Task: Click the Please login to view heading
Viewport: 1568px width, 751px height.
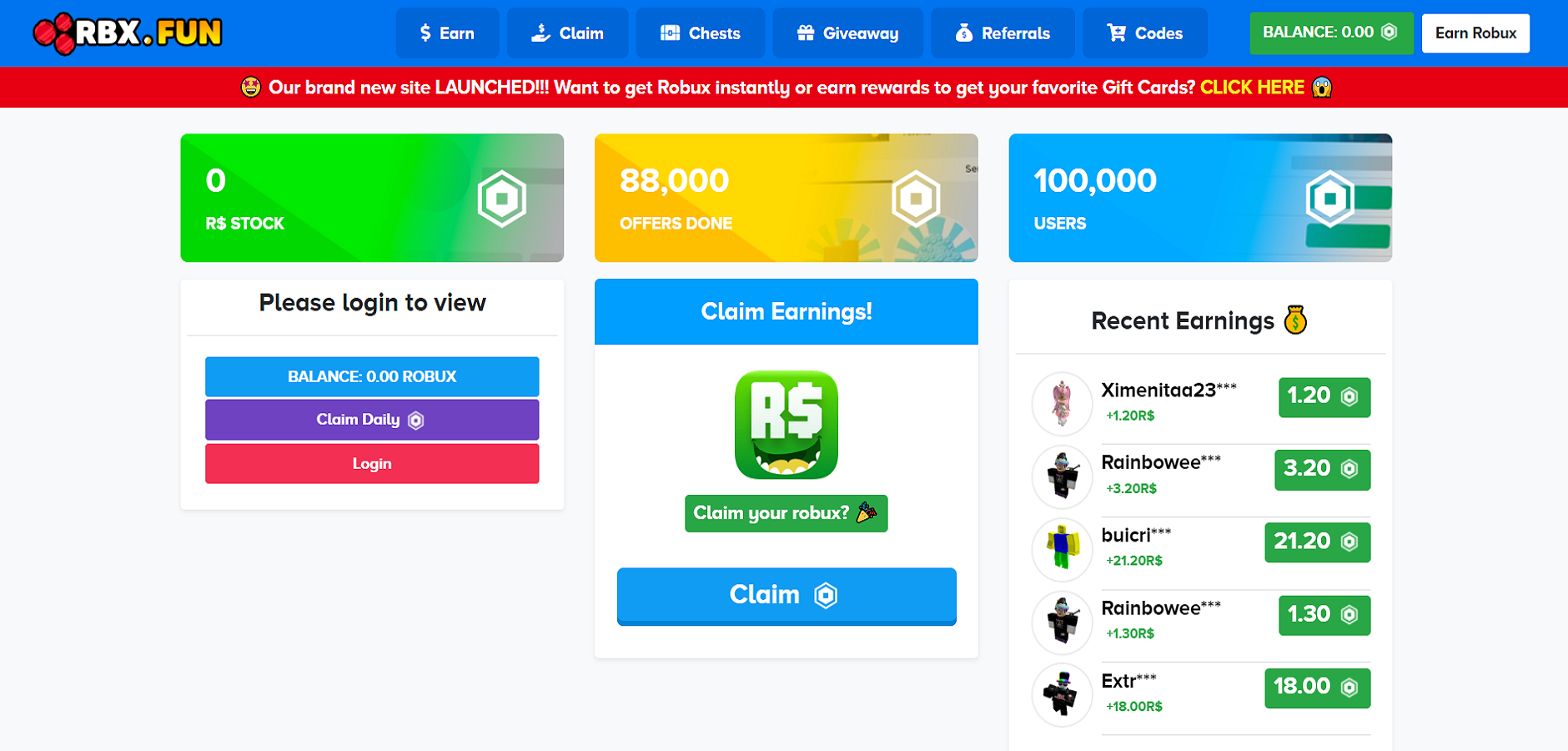Action: [x=372, y=303]
